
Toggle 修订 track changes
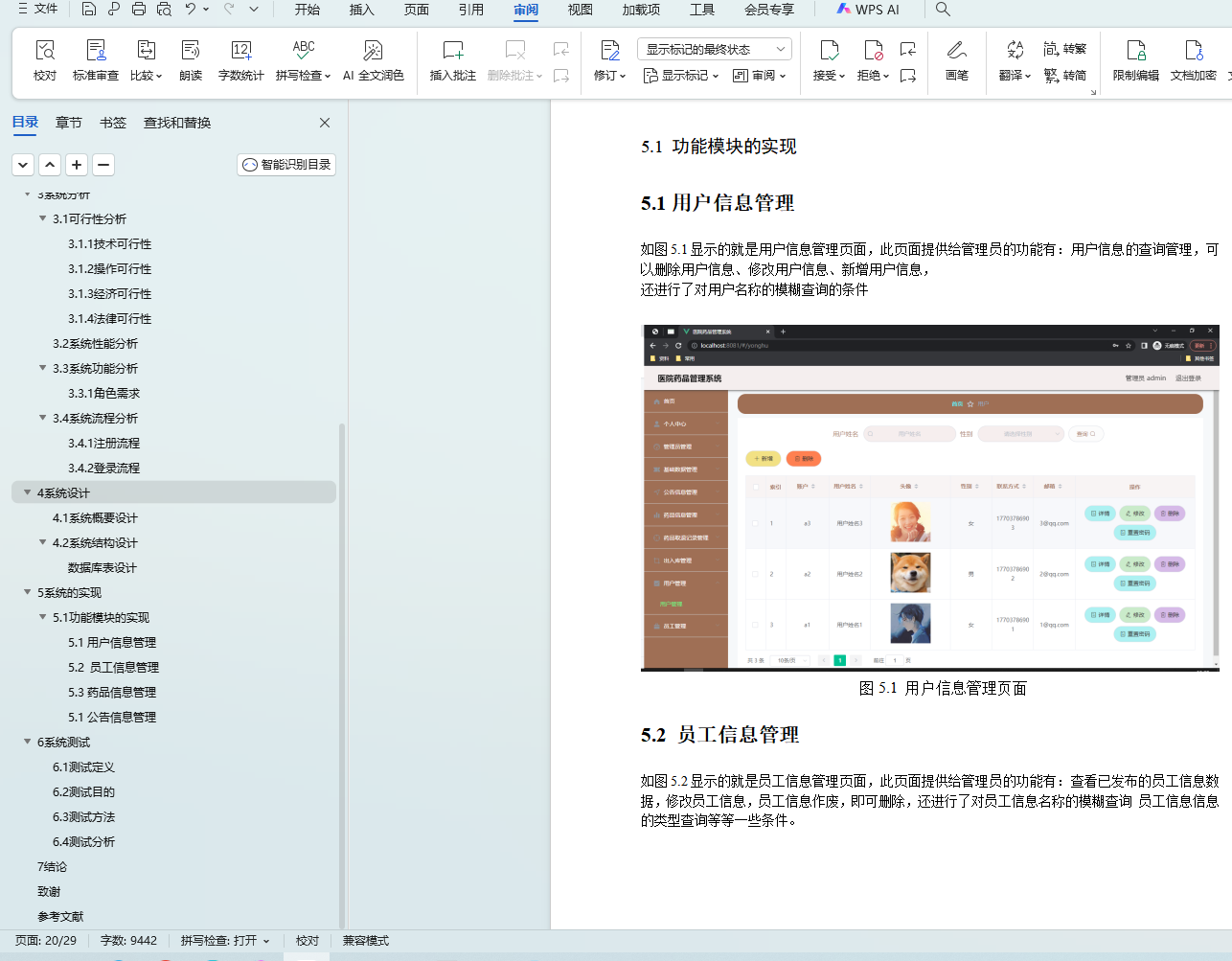click(609, 60)
